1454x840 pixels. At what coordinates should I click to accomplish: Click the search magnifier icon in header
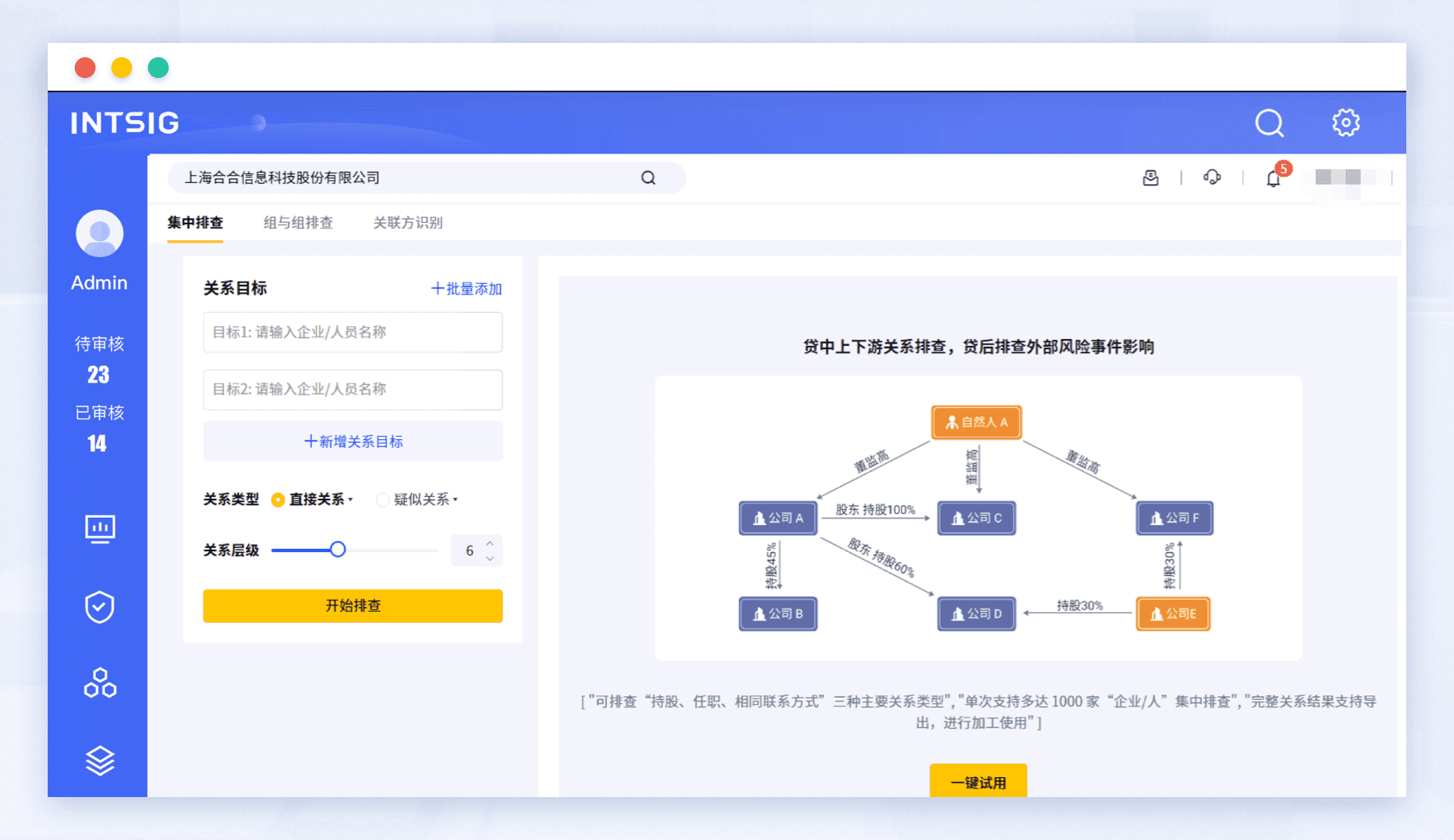point(1269,122)
